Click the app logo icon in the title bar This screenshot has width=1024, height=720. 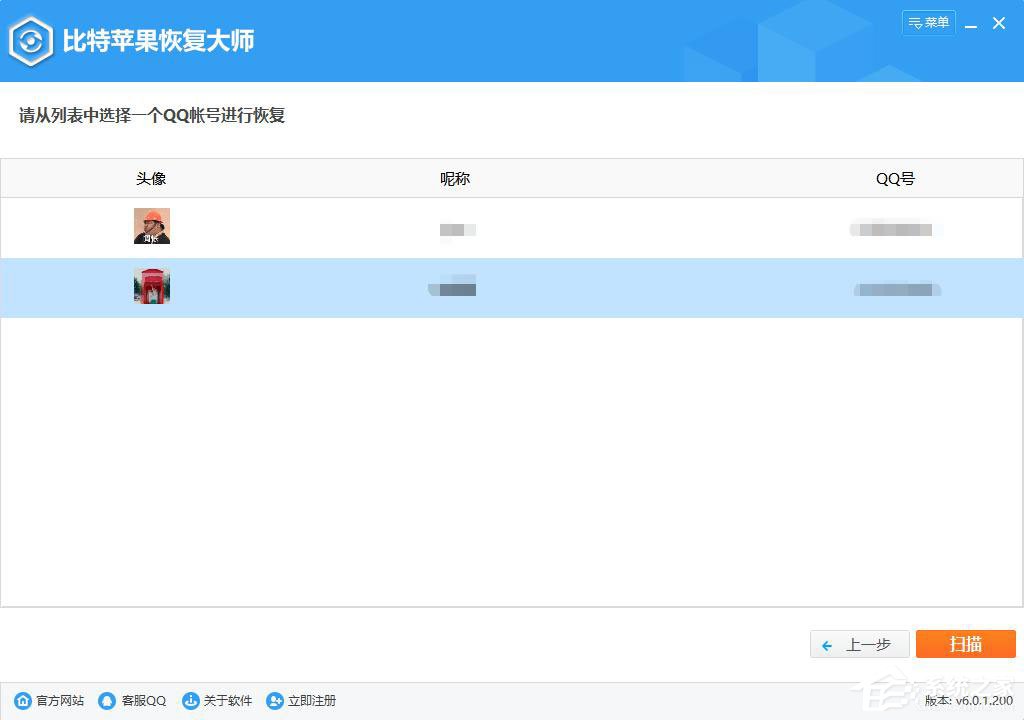coord(31,40)
